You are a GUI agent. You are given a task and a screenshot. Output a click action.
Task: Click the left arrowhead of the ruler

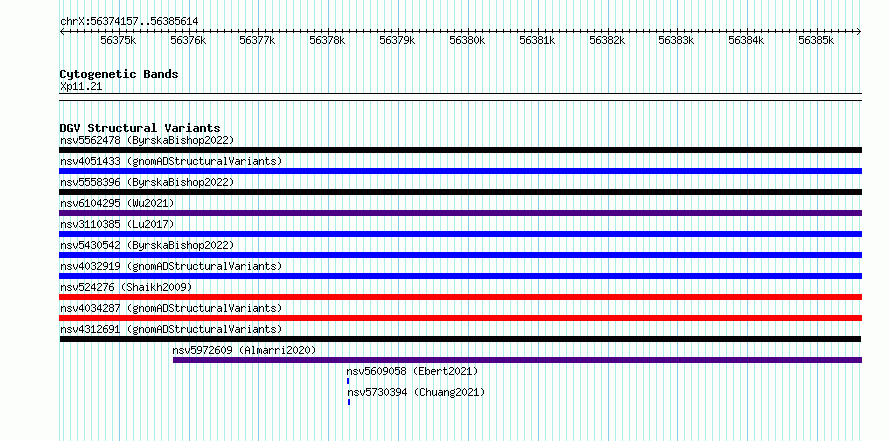(62, 32)
